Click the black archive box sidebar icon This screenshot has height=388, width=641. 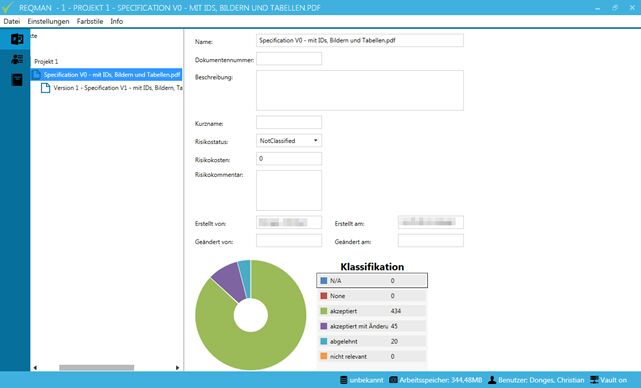(x=17, y=80)
